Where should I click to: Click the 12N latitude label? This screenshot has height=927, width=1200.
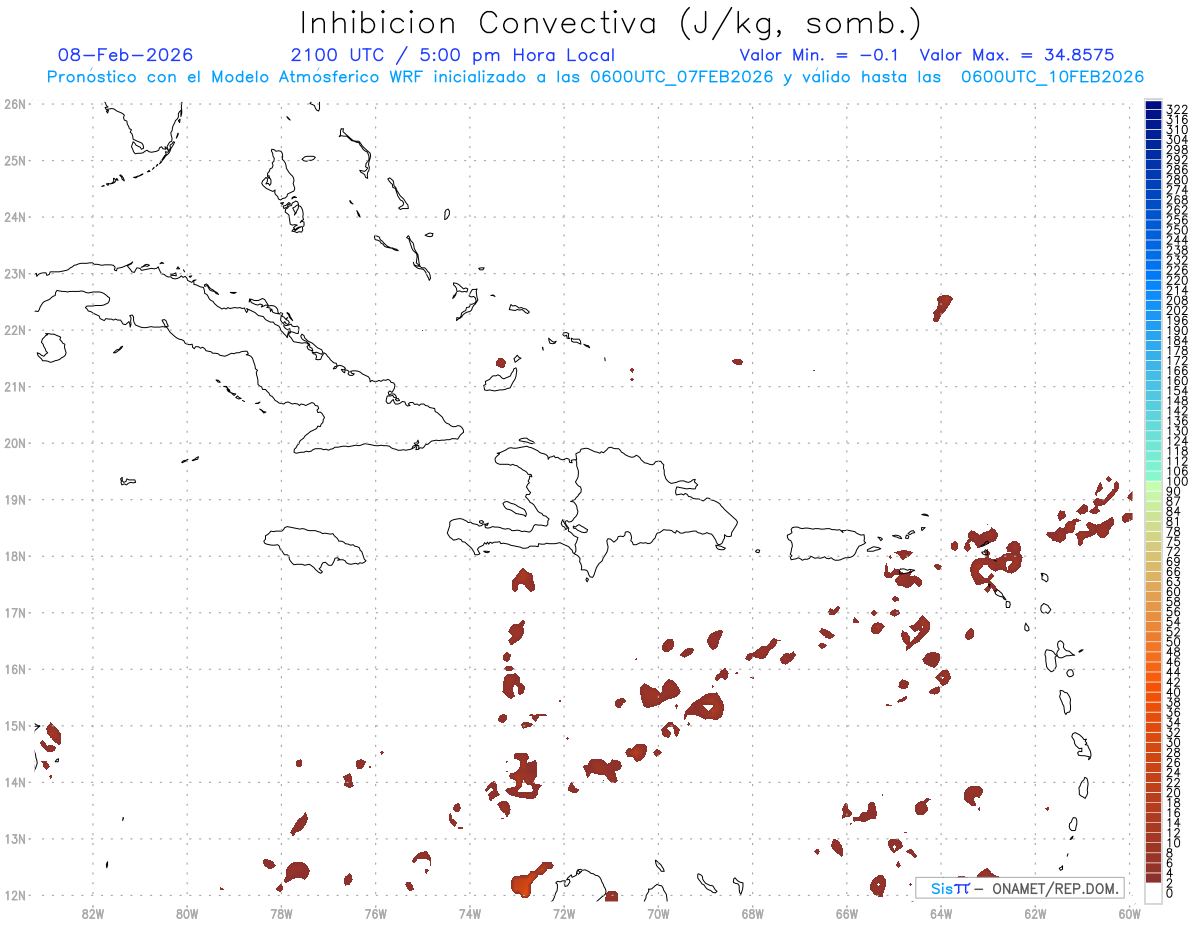pyautogui.click(x=14, y=895)
